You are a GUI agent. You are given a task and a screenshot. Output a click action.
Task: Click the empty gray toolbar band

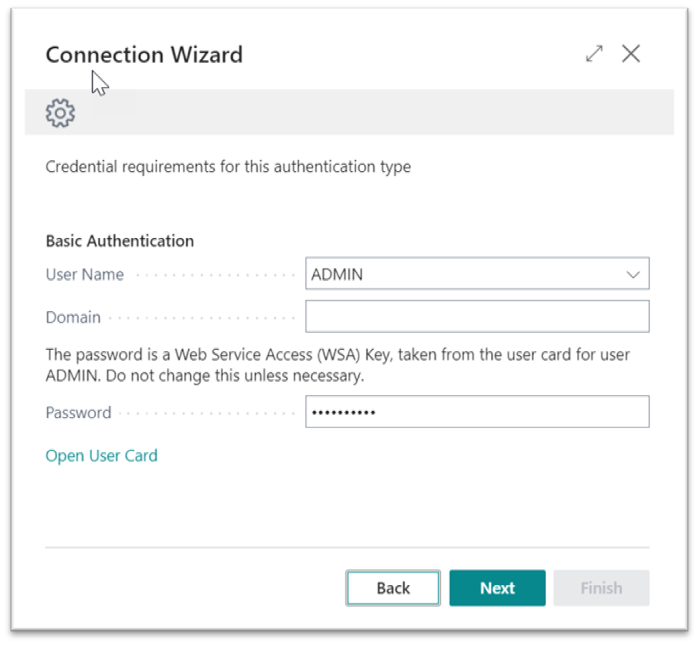coord(380,113)
